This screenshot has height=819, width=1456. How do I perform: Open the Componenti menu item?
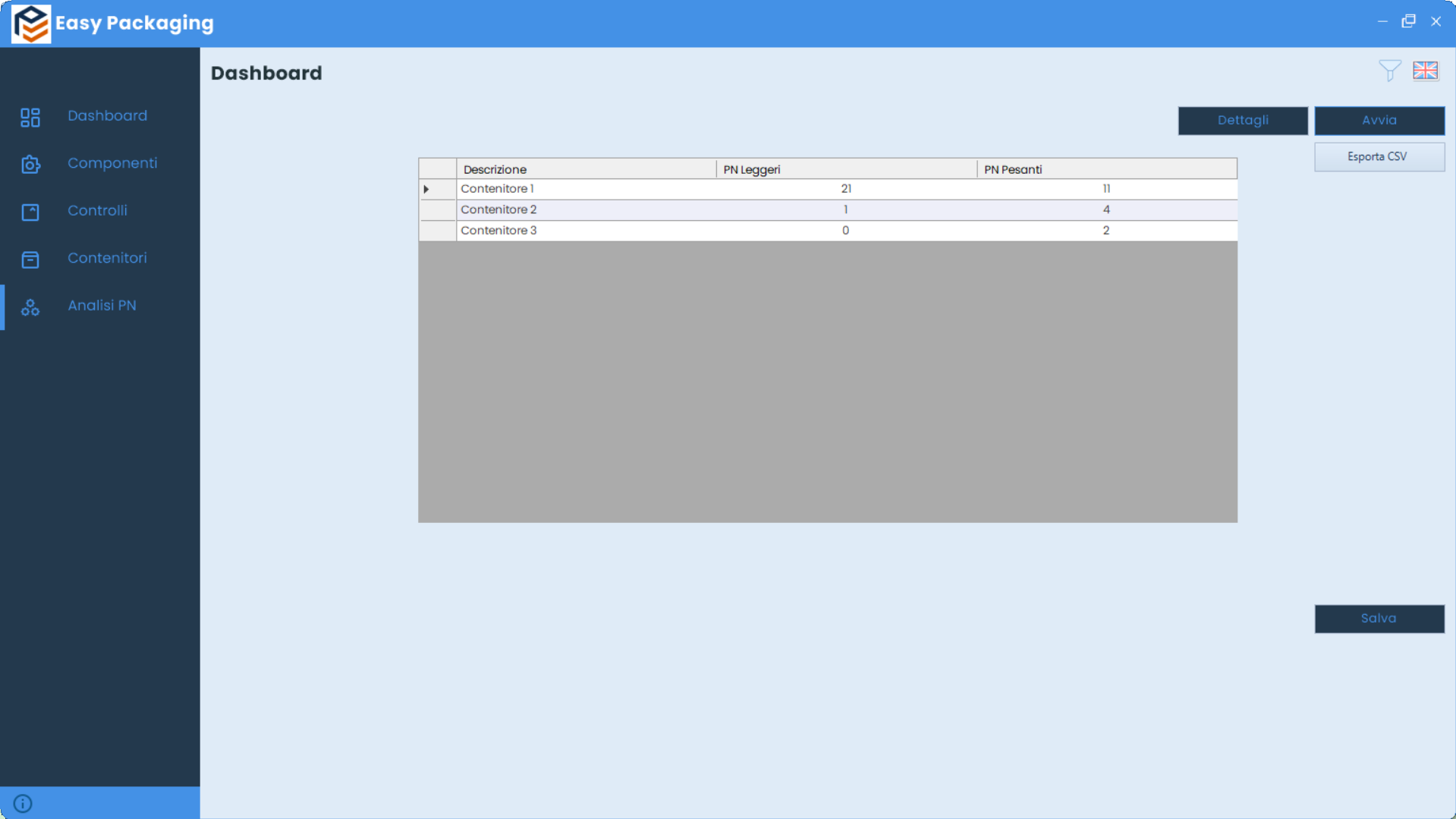[112, 163]
